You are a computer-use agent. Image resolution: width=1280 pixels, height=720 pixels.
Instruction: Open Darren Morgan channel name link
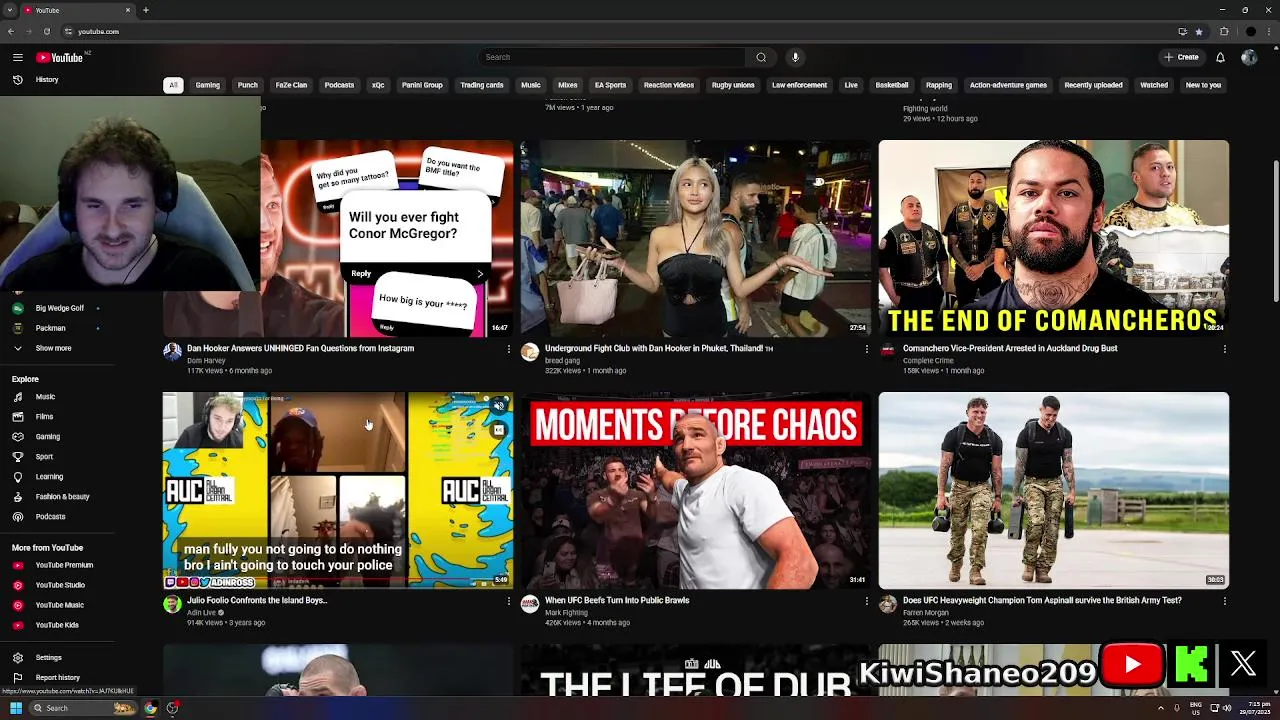(926, 612)
